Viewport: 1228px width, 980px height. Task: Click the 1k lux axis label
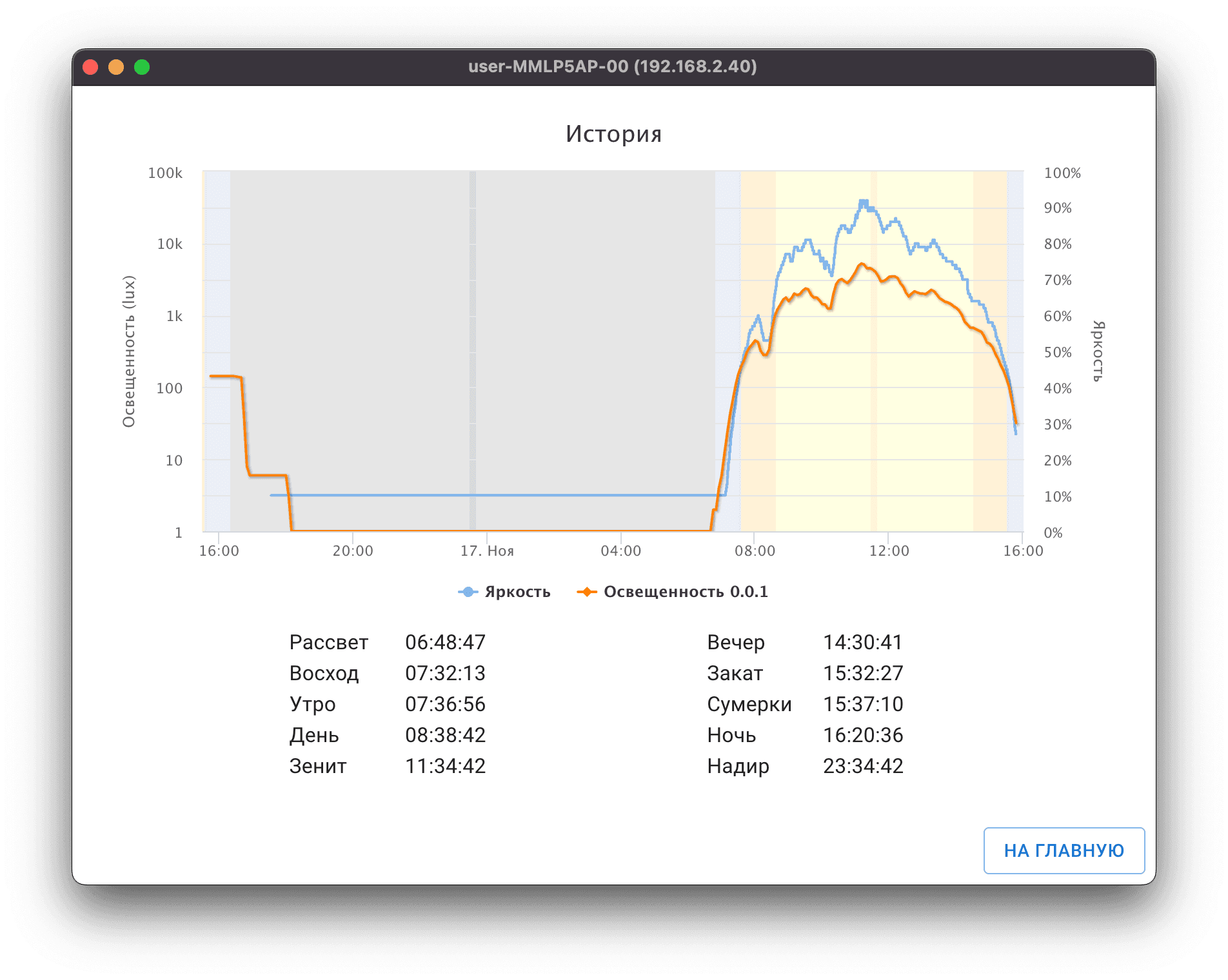tap(174, 316)
